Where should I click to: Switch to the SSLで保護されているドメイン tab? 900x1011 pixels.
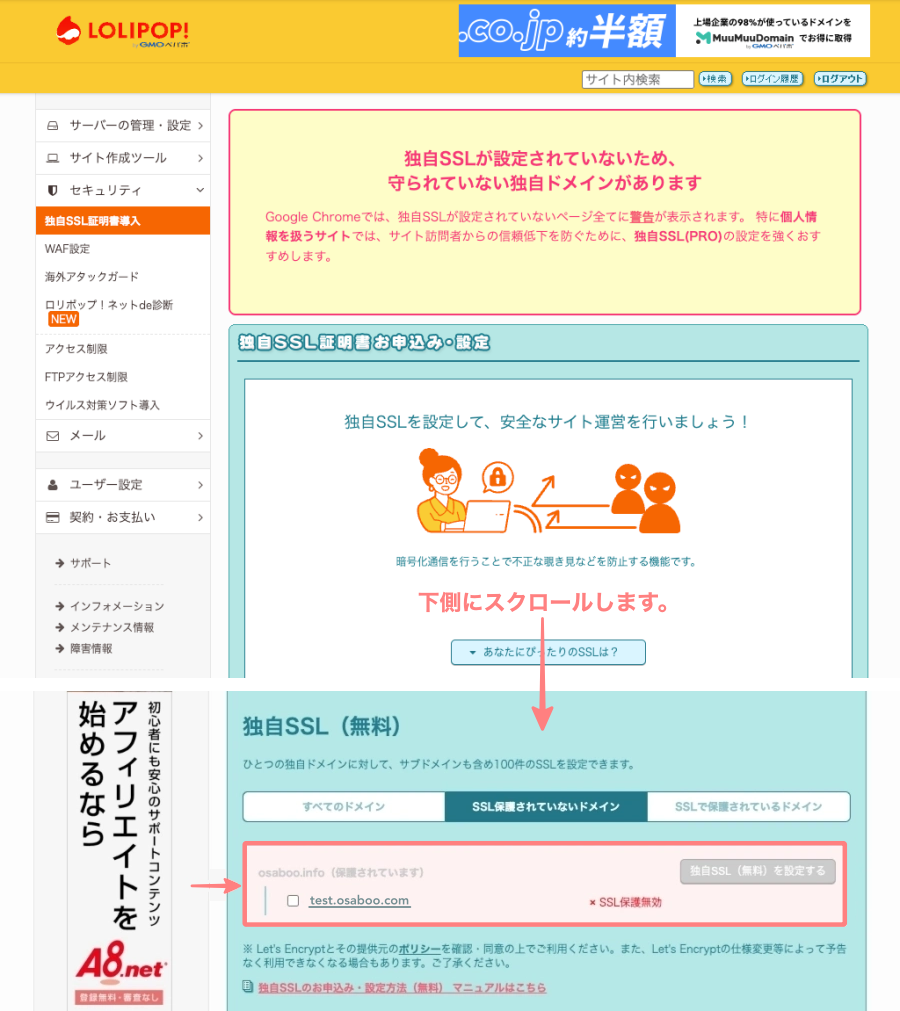click(748, 807)
